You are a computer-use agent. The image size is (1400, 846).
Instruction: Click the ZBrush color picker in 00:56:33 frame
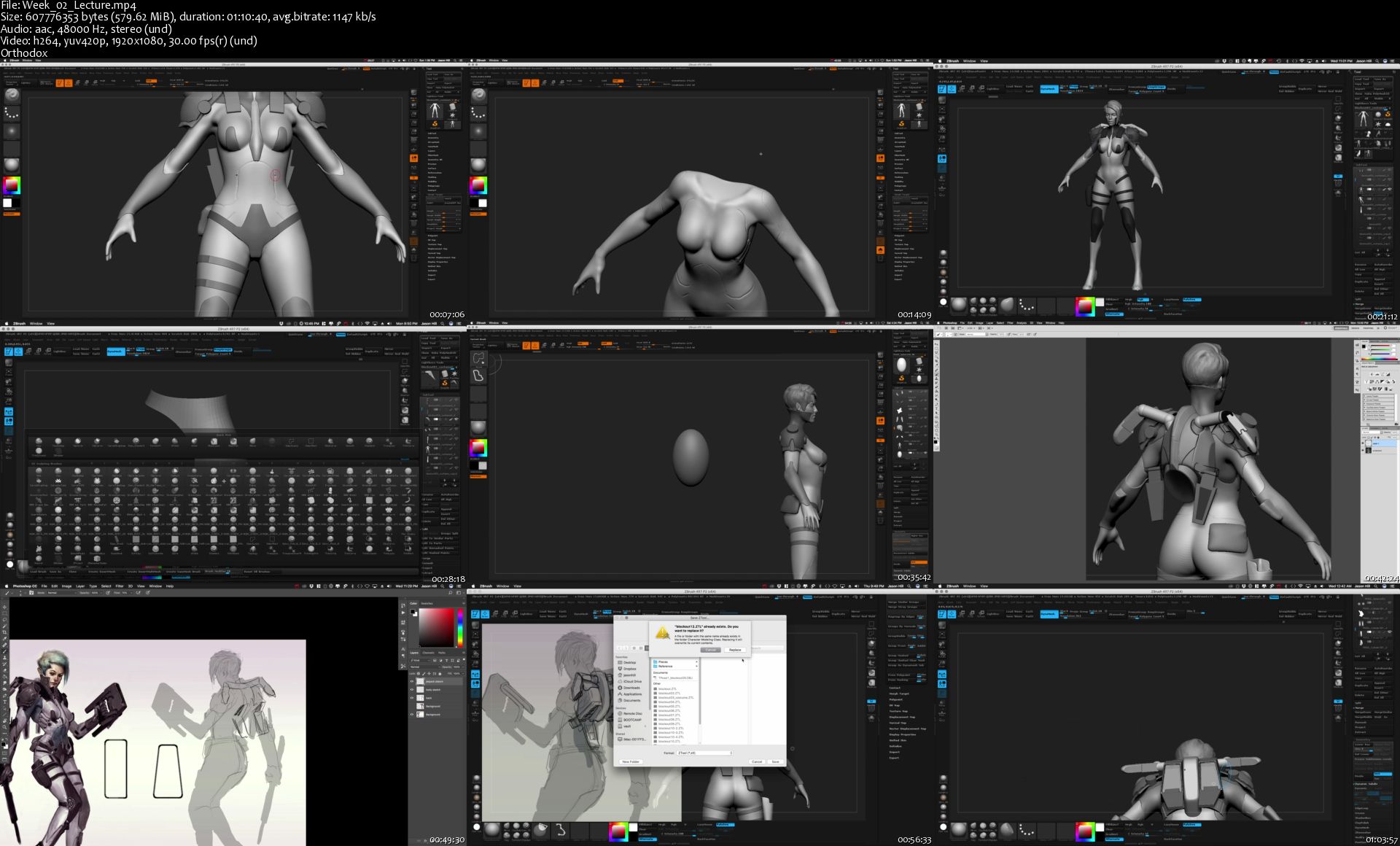click(618, 831)
